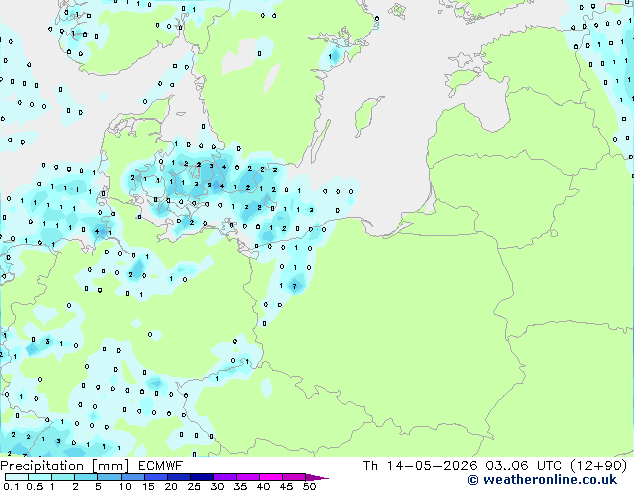Click the '03..06 UTC' time text

tap(525, 466)
